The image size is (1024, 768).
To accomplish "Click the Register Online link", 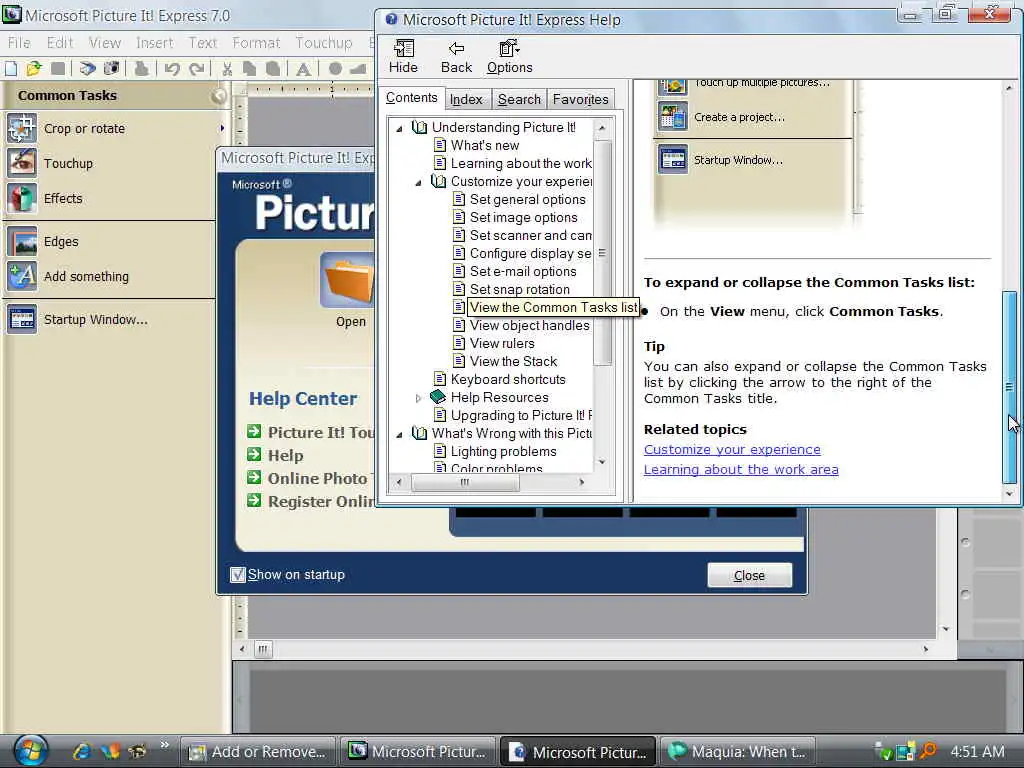I will pyautogui.click(x=321, y=502).
